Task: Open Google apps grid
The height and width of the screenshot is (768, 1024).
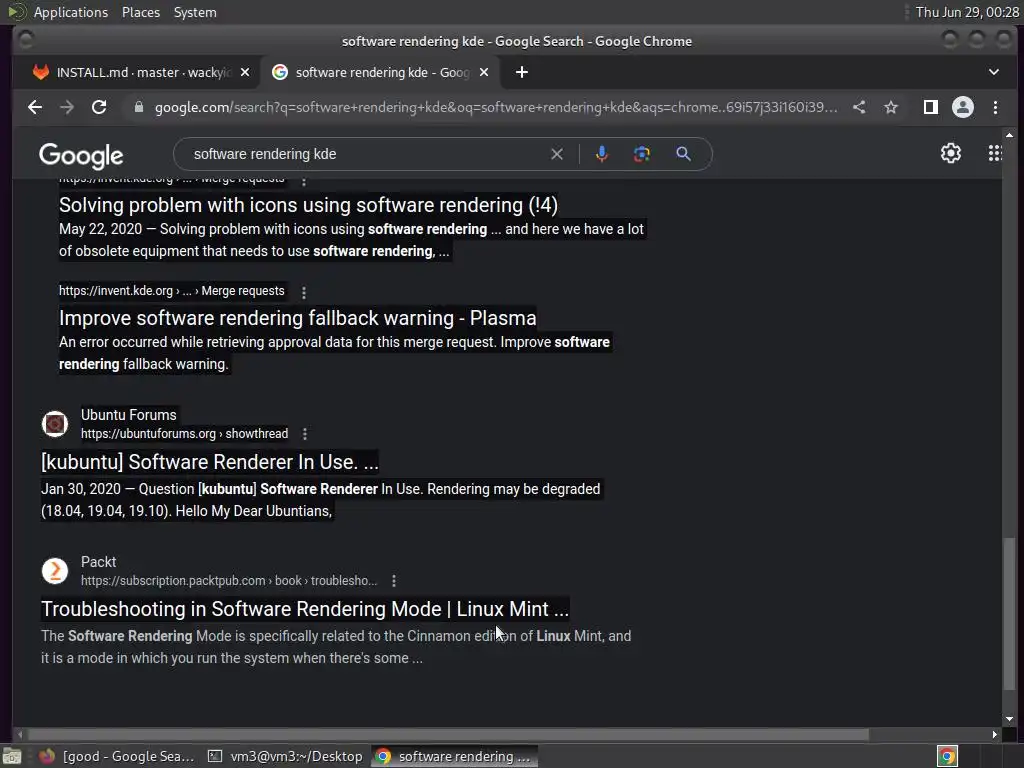Action: 995,153
